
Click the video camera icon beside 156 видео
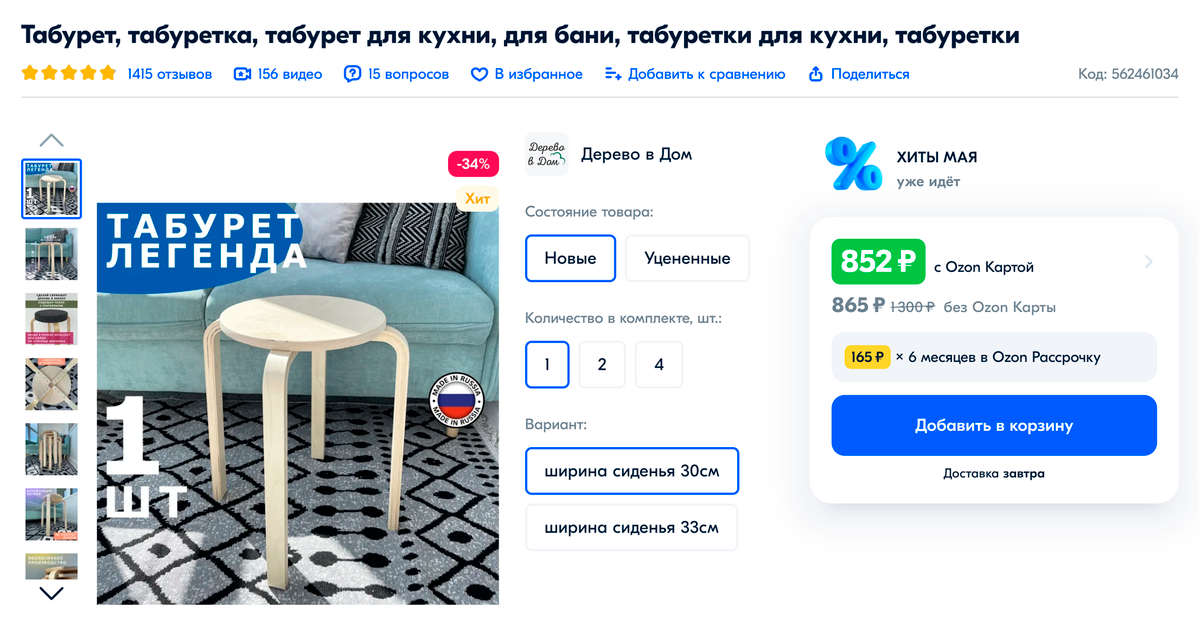pos(242,74)
